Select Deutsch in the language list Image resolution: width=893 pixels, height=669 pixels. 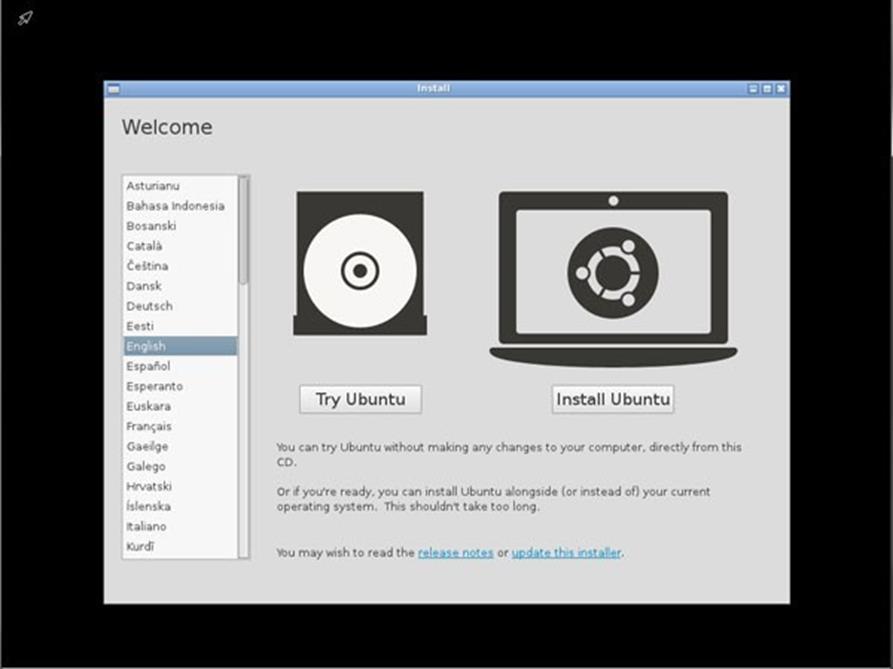180,306
